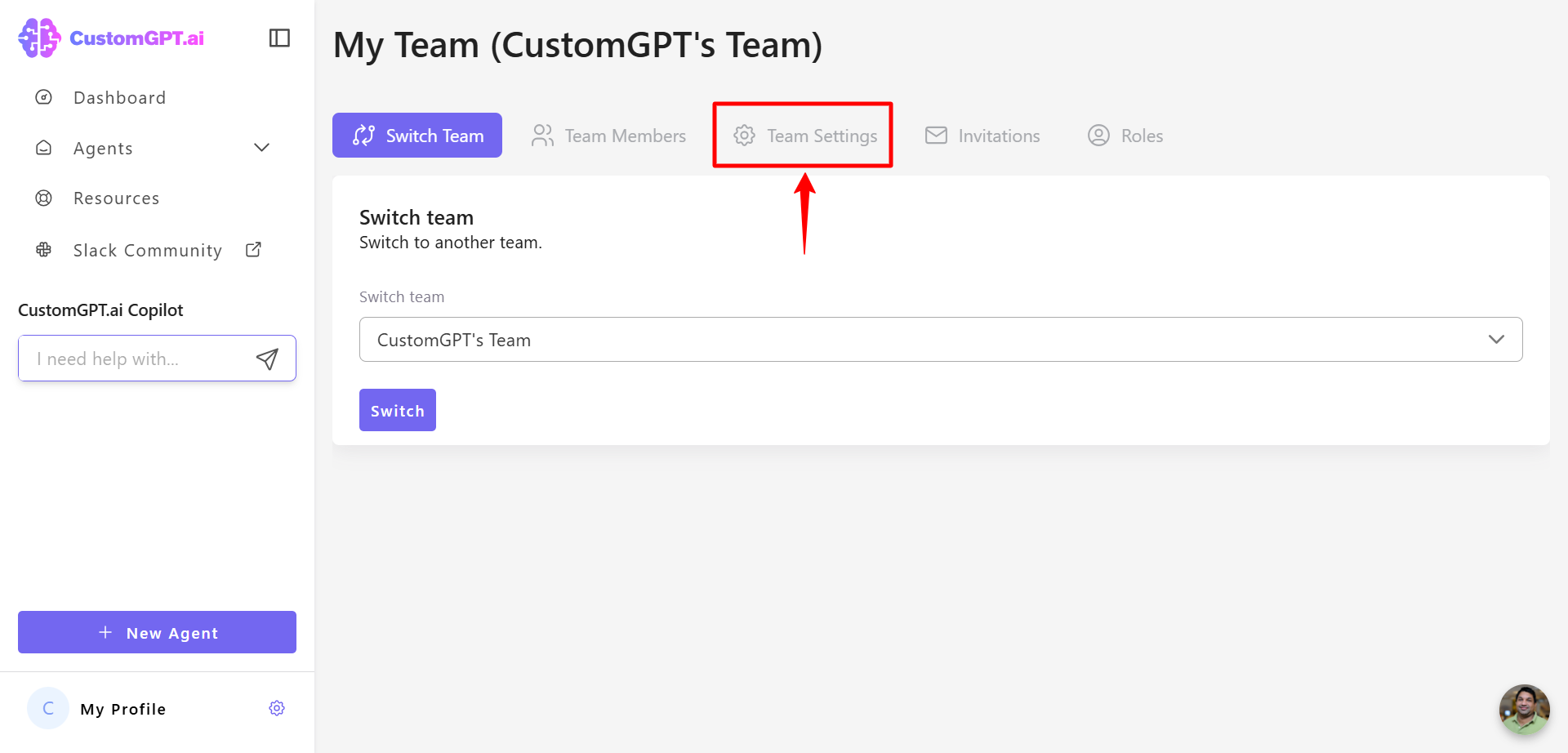1568x753 pixels.
Task: Click the Resources lifebuoy icon
Action: point(44,198)
